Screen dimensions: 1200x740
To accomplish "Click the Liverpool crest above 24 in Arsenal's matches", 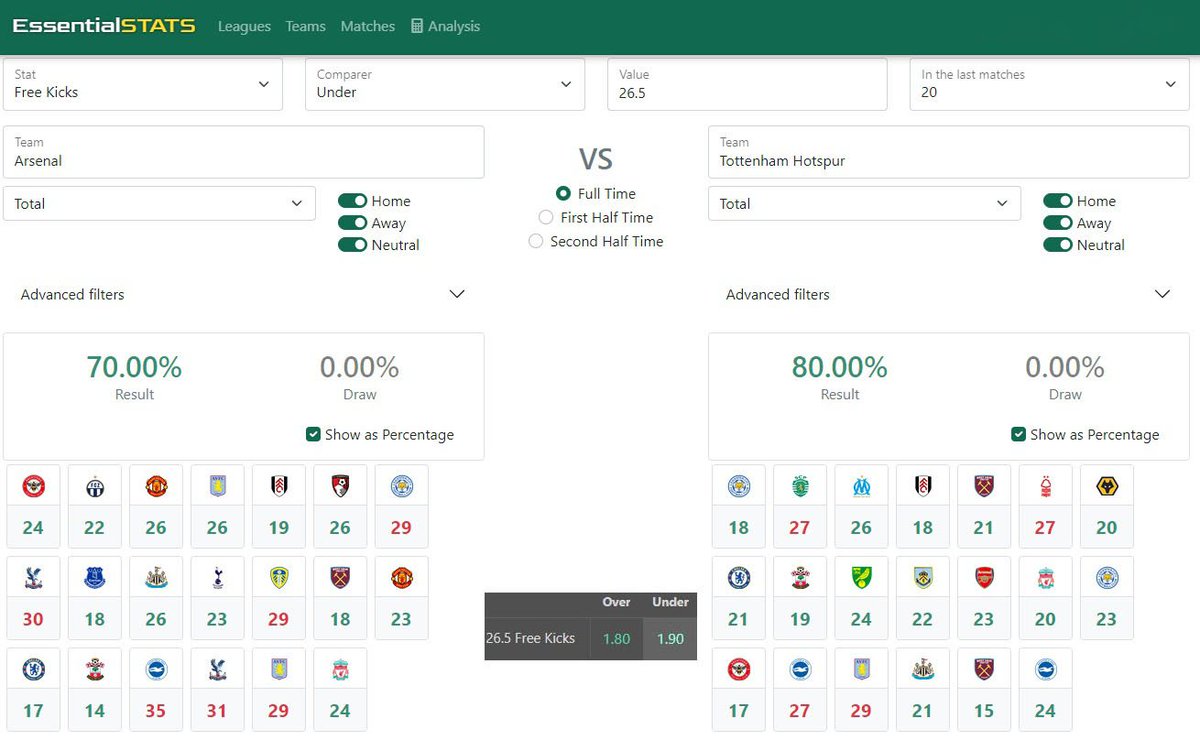I will point(340,670).
